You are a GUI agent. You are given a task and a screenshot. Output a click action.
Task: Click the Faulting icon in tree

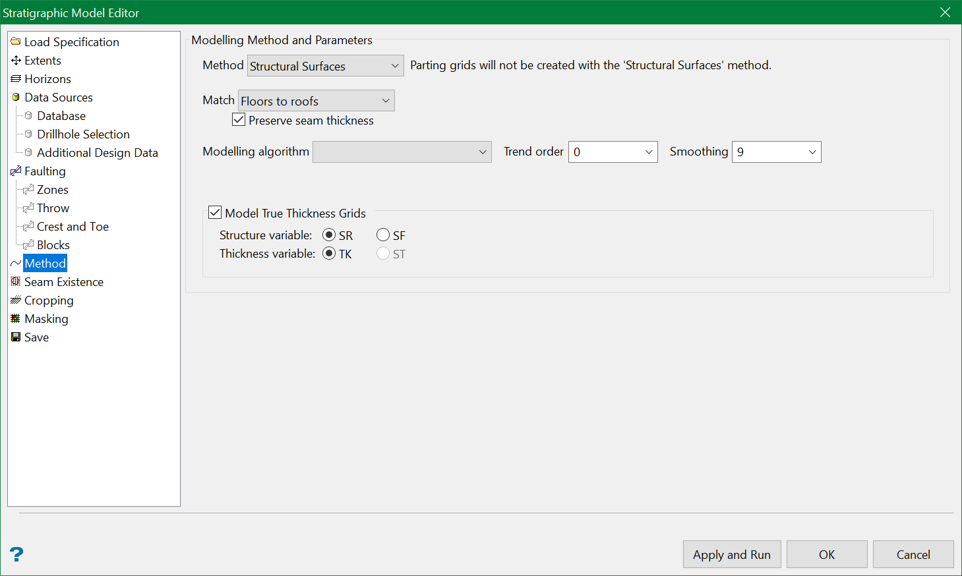(15, 171)
